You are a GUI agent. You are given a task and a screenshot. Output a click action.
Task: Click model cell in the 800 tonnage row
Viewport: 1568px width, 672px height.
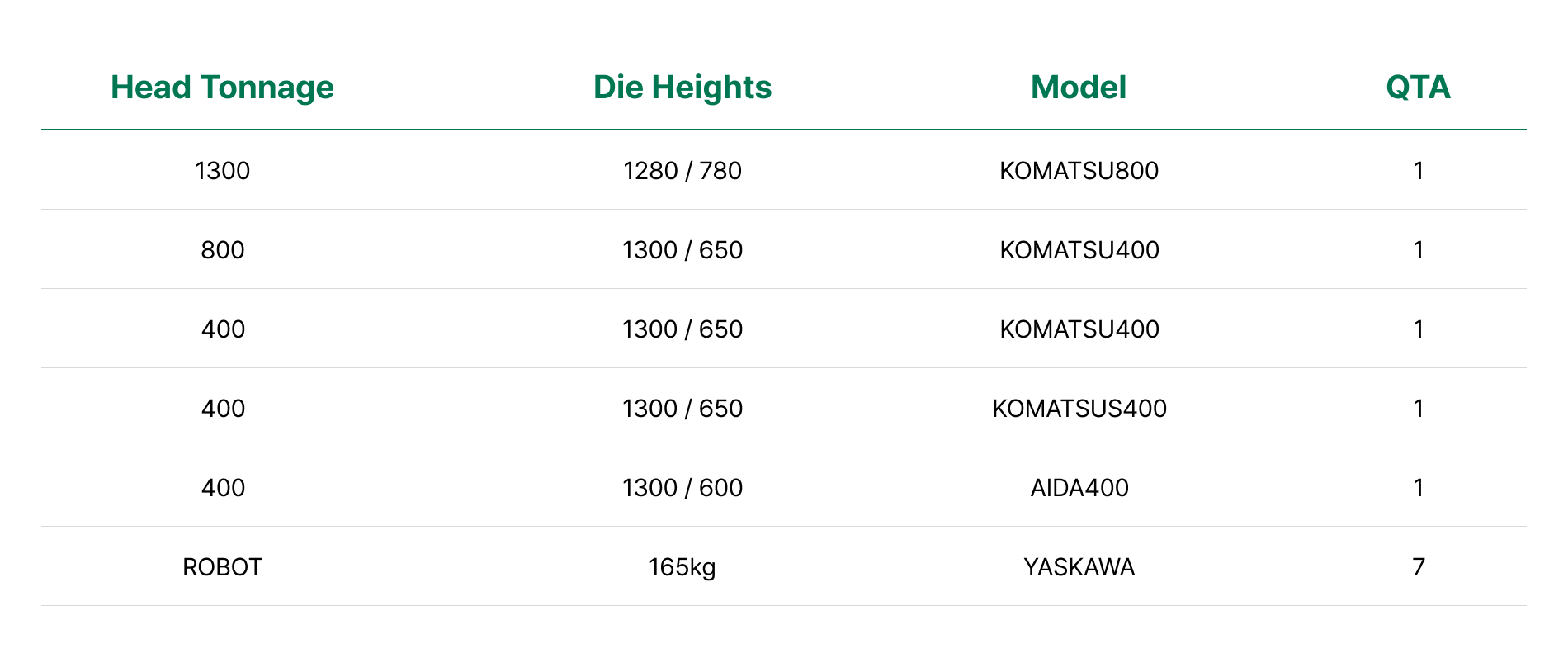[1079, 250]
